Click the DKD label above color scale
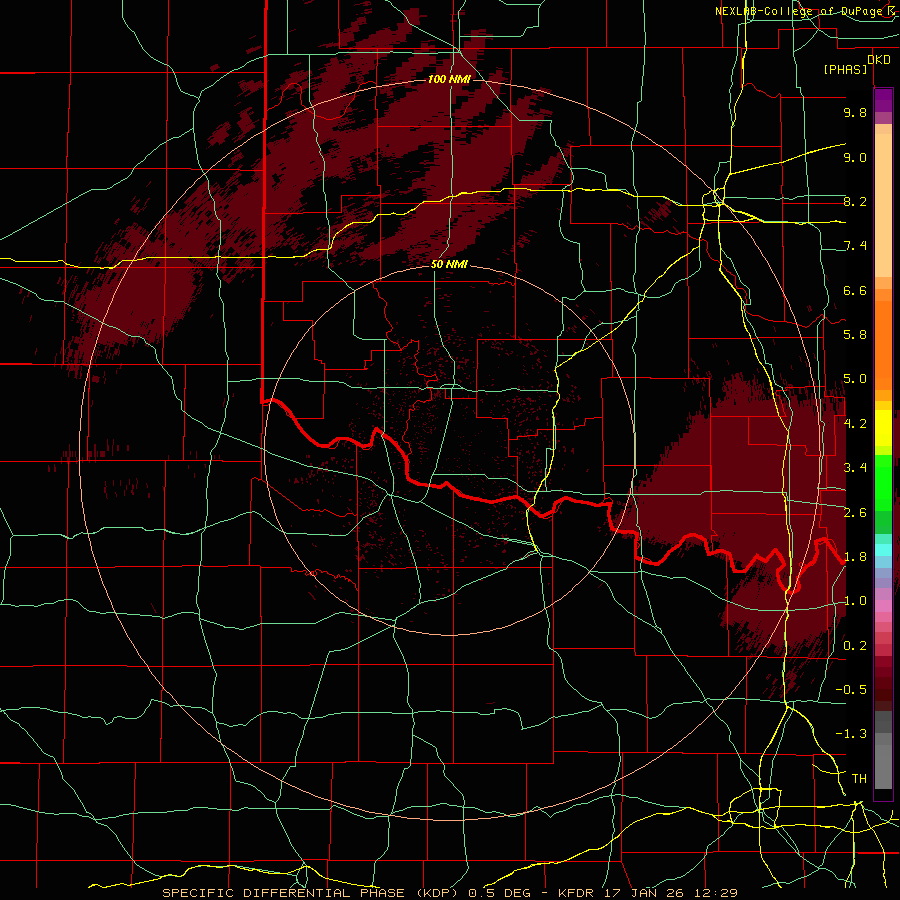The width and height of the screenshot is (900, 900). (x=879, y=60)
